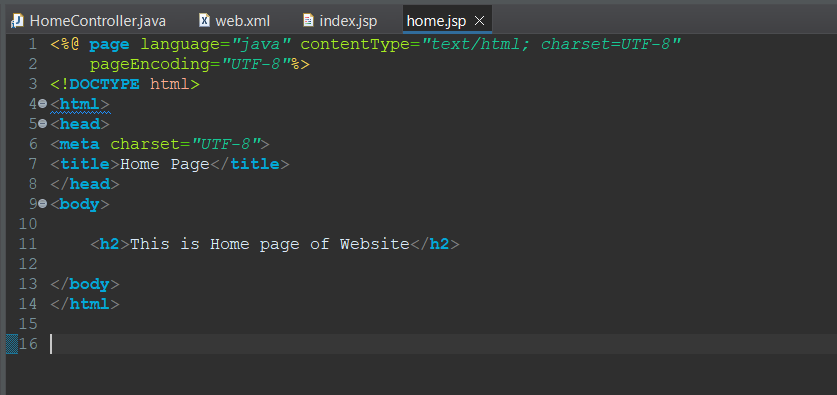
Task: Collapse the body tag fold on line 9
Action: pyautogui.click(x=43, y=204)
